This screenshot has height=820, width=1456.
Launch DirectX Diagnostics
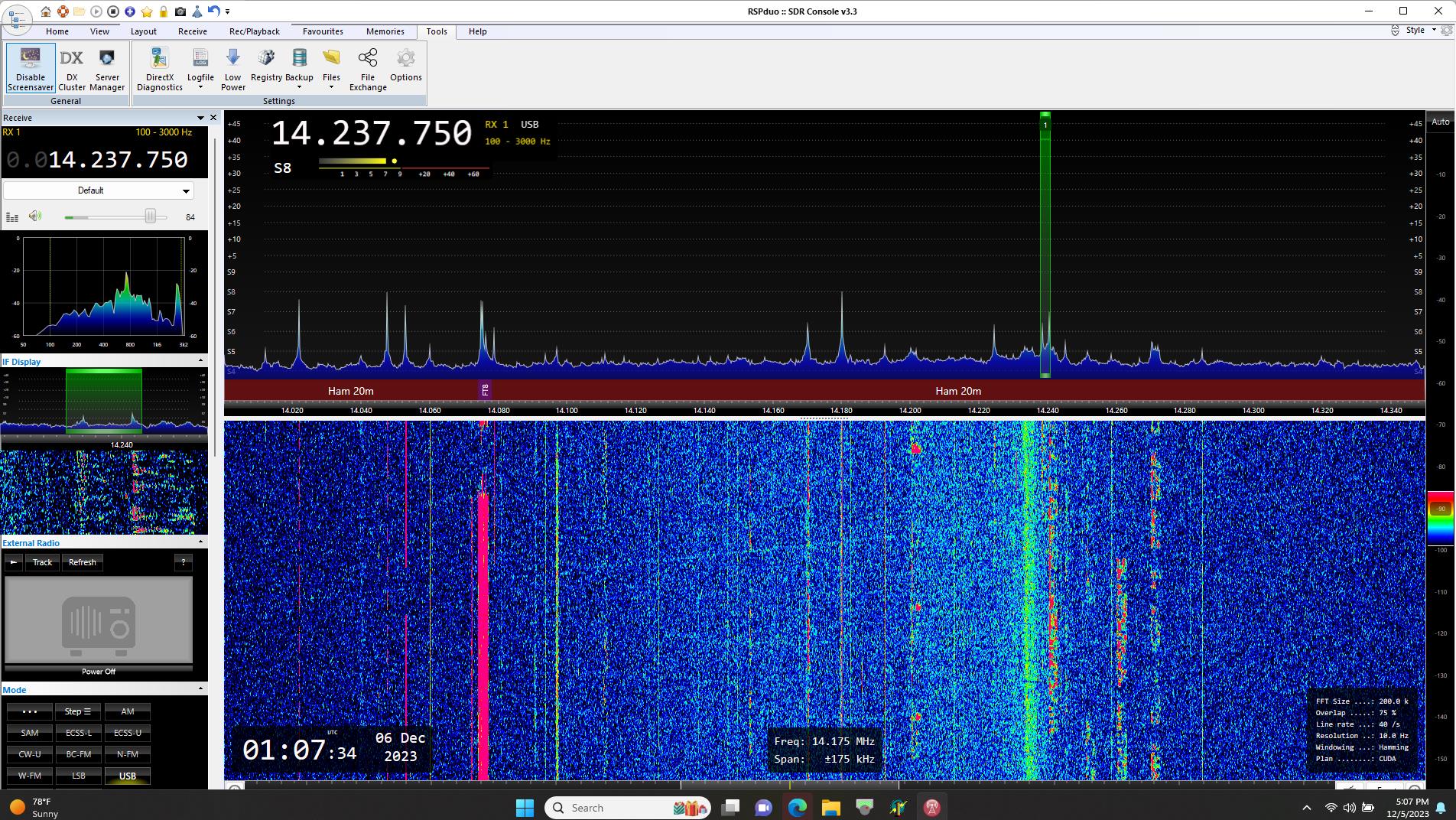[x=158, y=67]
